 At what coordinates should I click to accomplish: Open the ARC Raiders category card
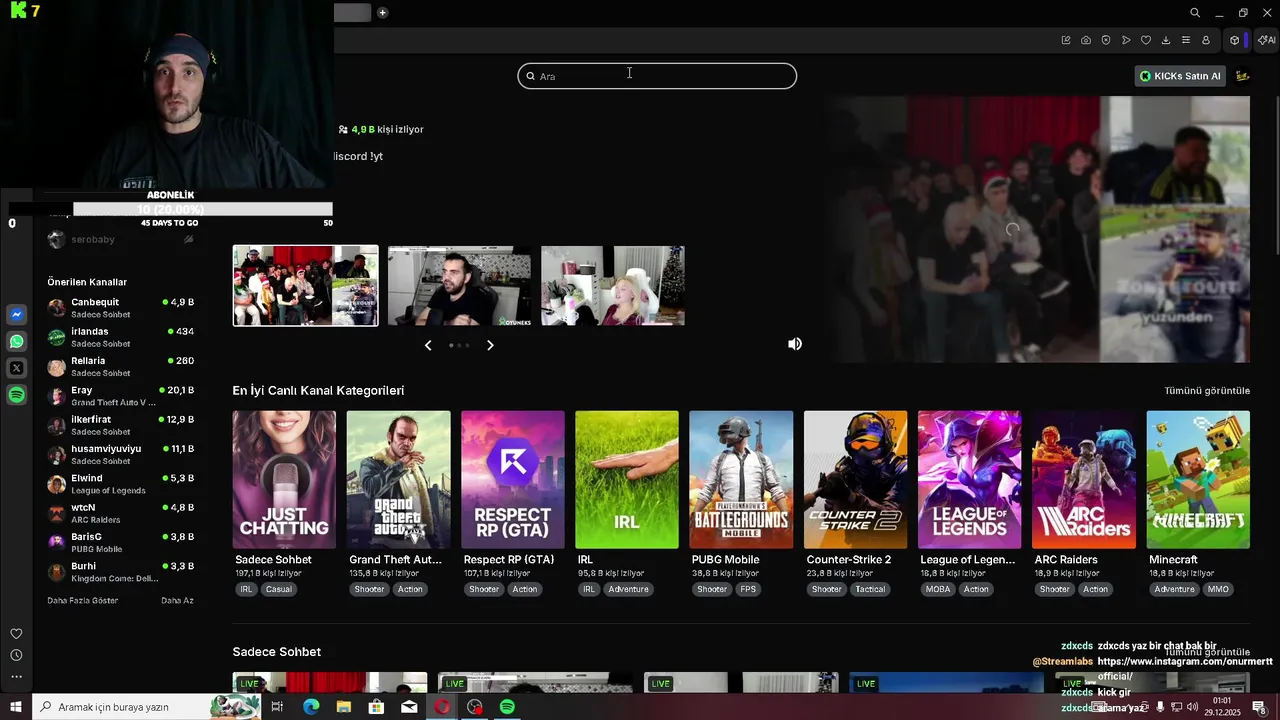tap(1084, 479)
